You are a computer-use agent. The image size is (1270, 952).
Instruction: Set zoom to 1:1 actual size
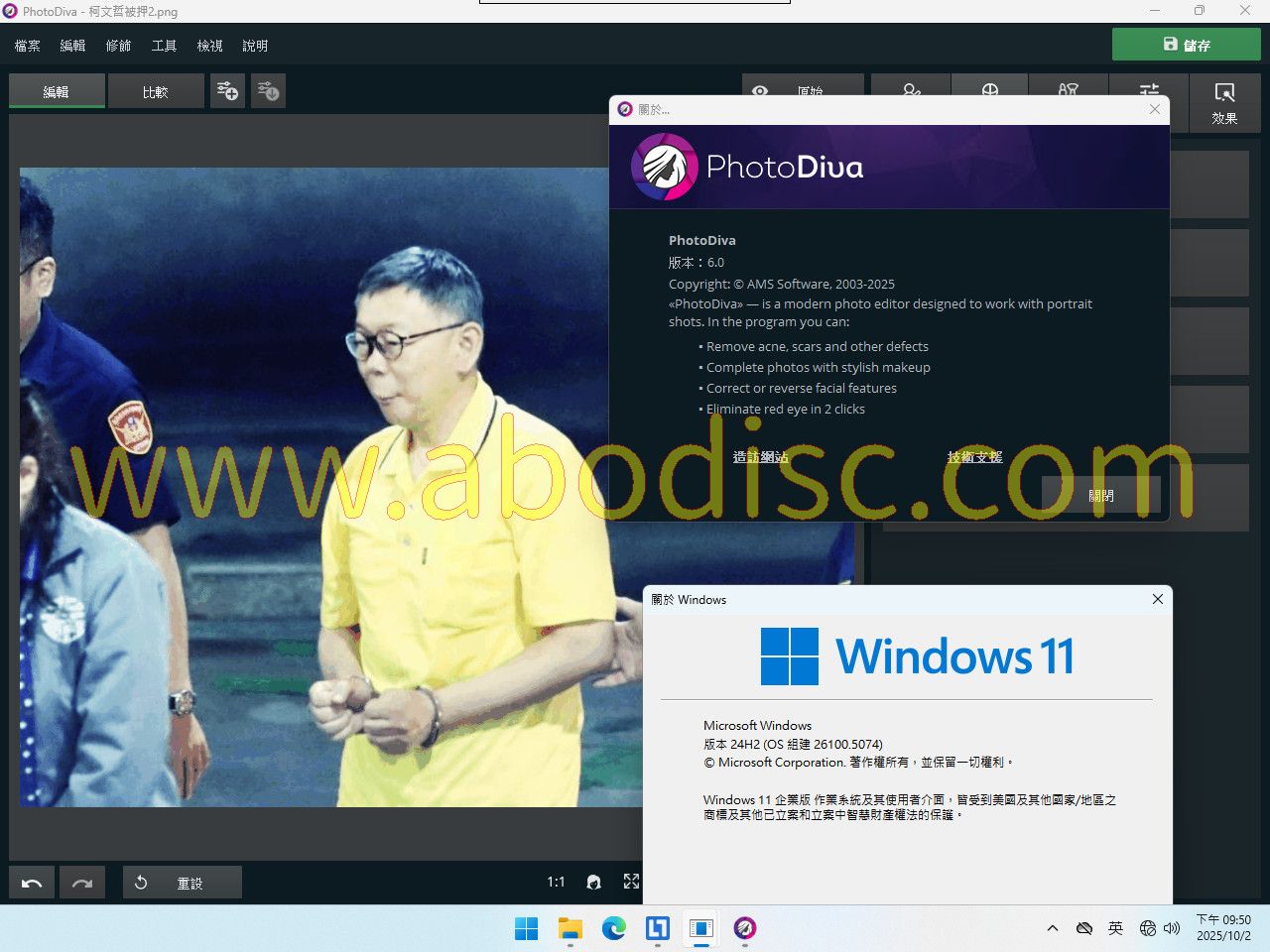click(x=556, y=882)
